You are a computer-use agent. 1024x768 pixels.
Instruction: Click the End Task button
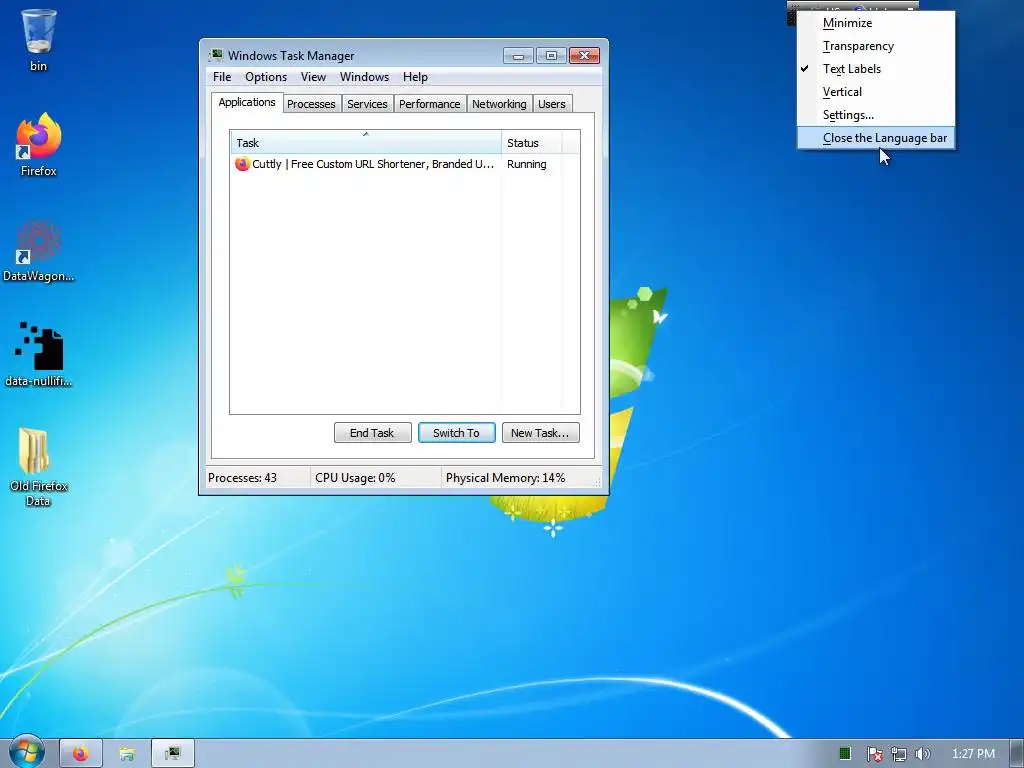pyautogui.click(x=372, y=432)
